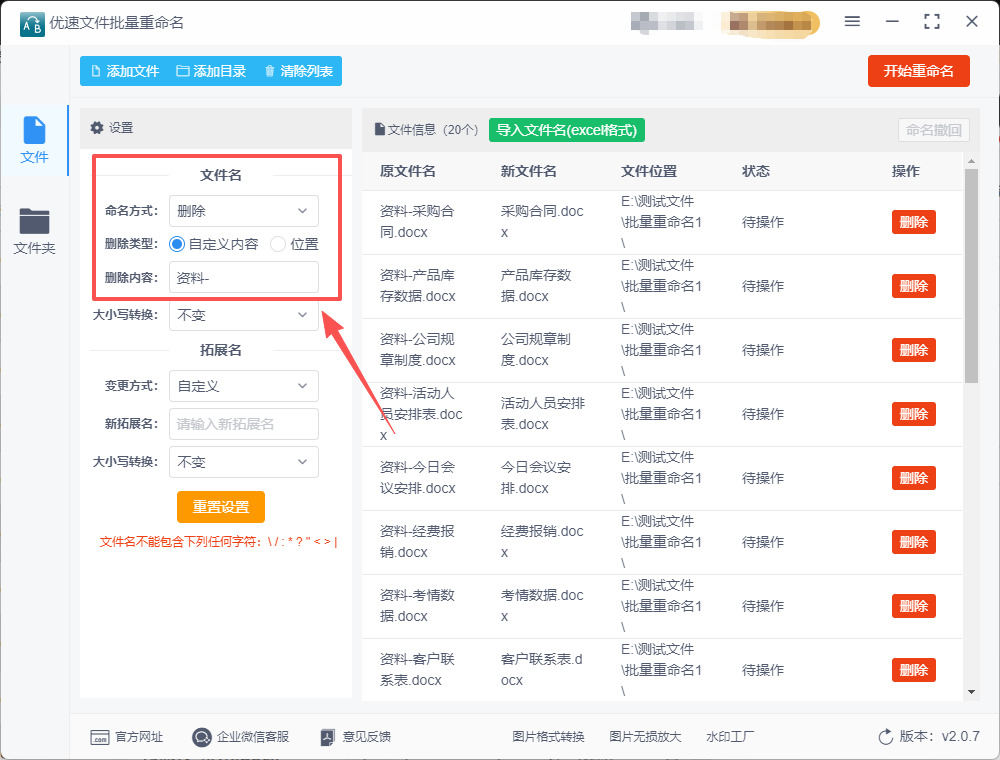The width and height of the screenshot is (1000, 760).
Task: Click the feedback icon in footer
Action: (327, 737)
